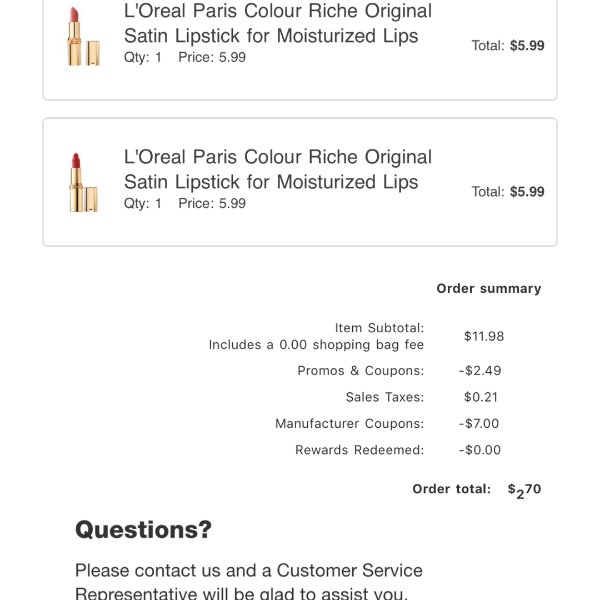Open the second L'Oreal Colour Riche product title
The width and height of the screenshot is (600, 600).
[278, 169]
